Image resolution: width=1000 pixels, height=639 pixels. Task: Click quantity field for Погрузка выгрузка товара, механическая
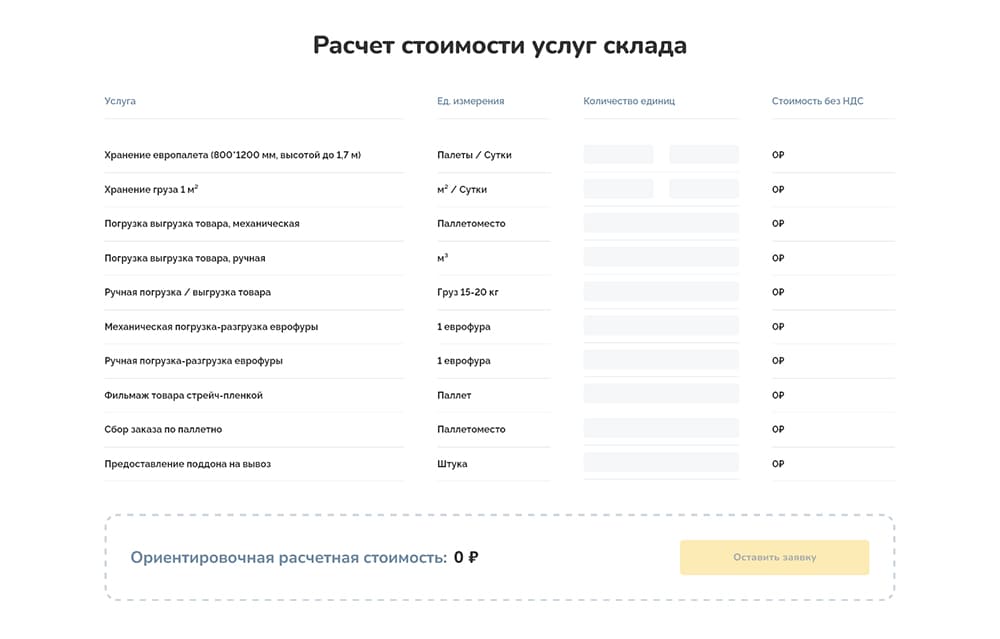661,223
